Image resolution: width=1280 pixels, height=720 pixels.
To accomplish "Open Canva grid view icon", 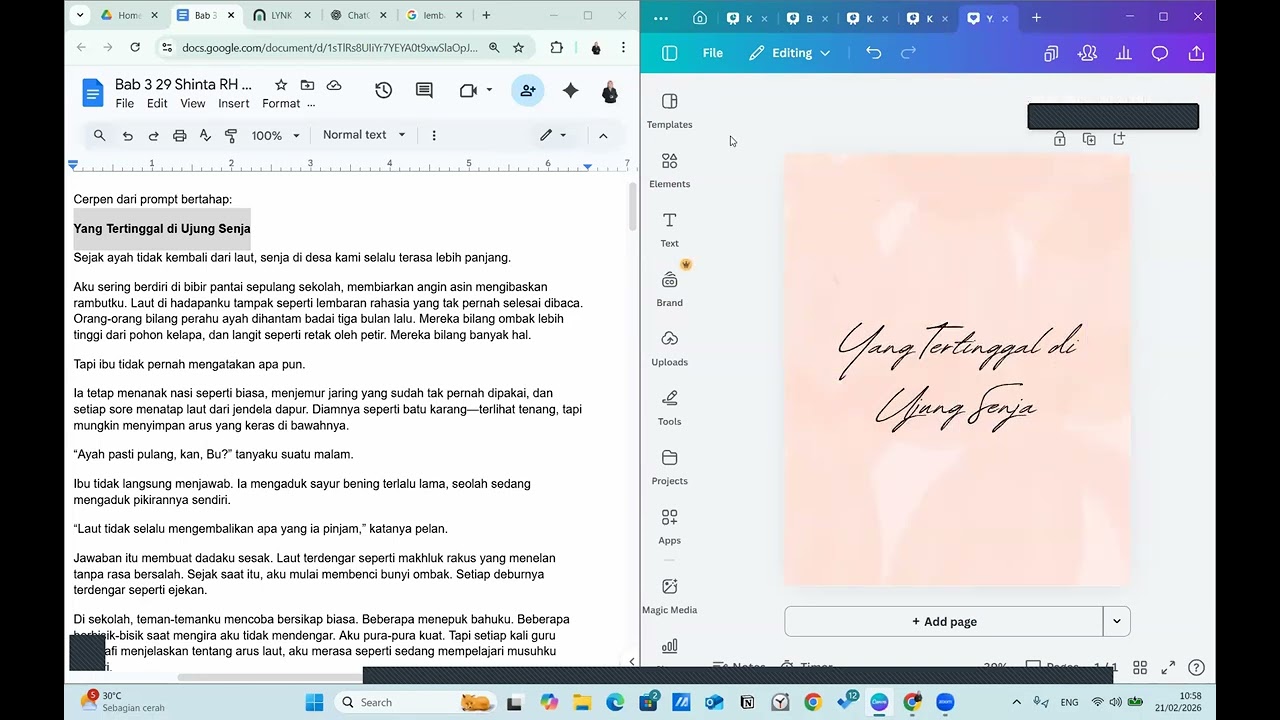I will (x=1139, y=667).
